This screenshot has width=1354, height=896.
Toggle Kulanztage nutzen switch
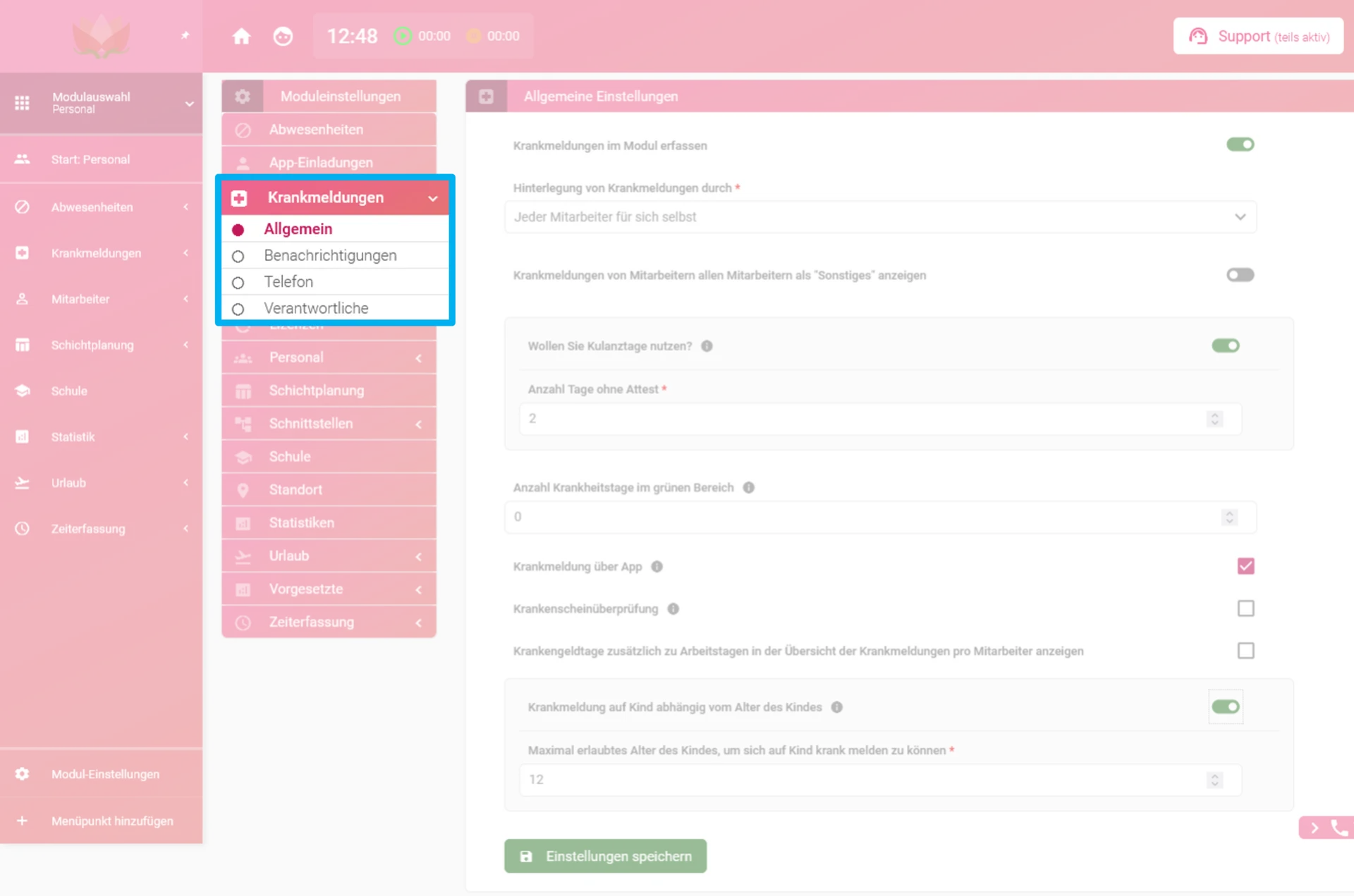[x=1226, y=345]
